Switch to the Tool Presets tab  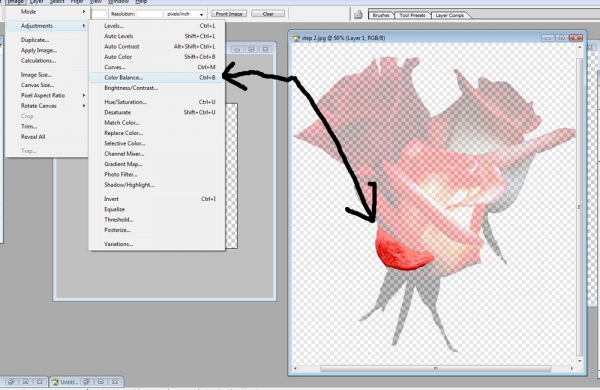click(412, 15)
